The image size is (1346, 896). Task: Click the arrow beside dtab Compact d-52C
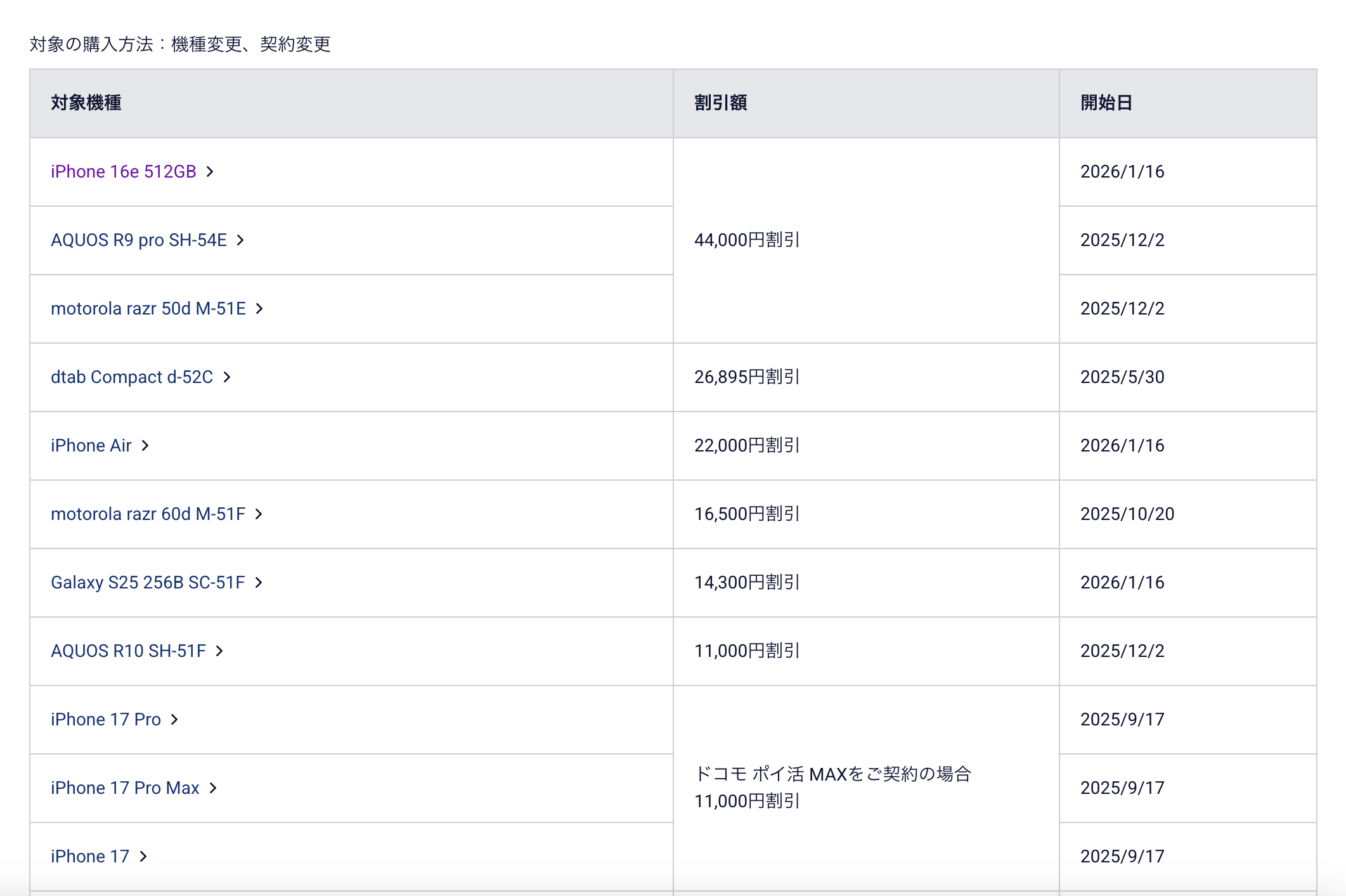[x=227, y=377]
